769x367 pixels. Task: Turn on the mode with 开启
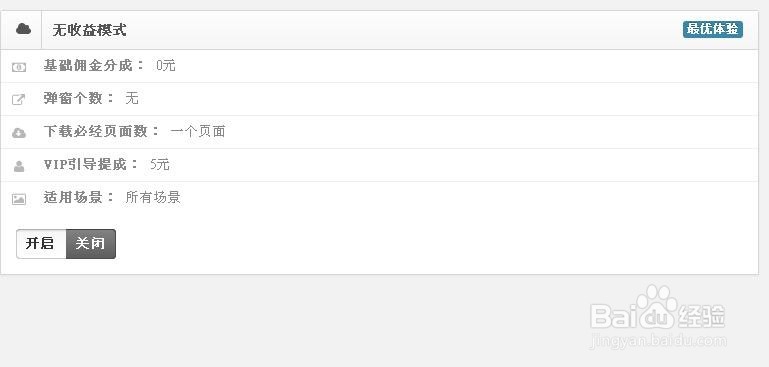[41, 243]
